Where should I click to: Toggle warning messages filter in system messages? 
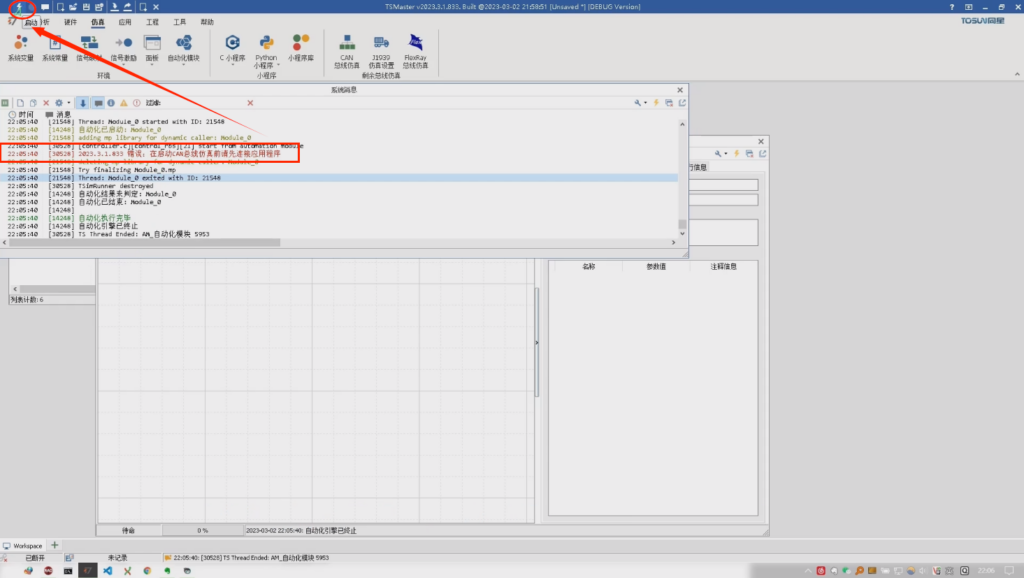pyautogui.click(x=122, y=102)
